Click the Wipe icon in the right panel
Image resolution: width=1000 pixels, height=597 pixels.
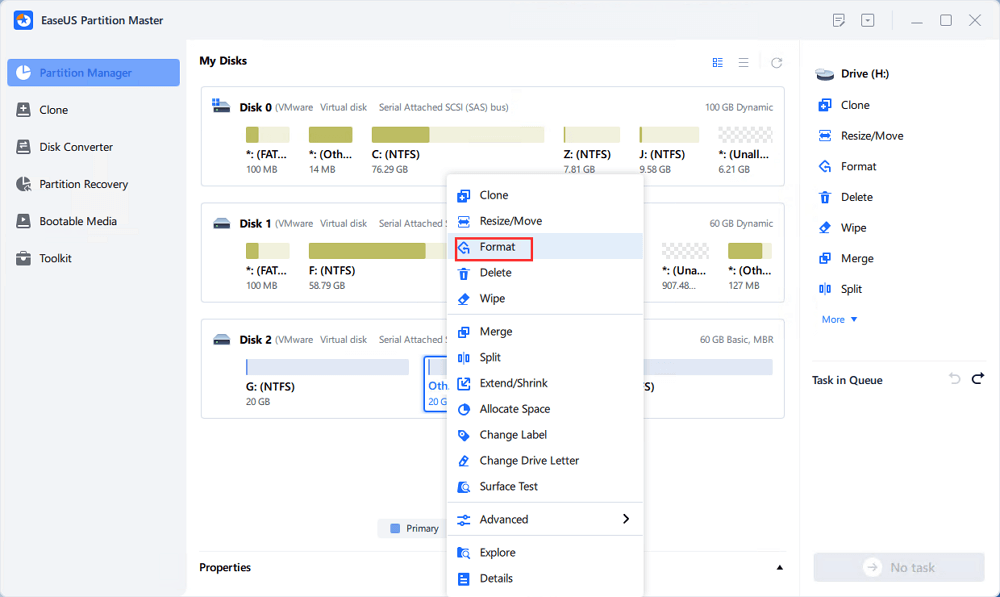click(825, 228)
